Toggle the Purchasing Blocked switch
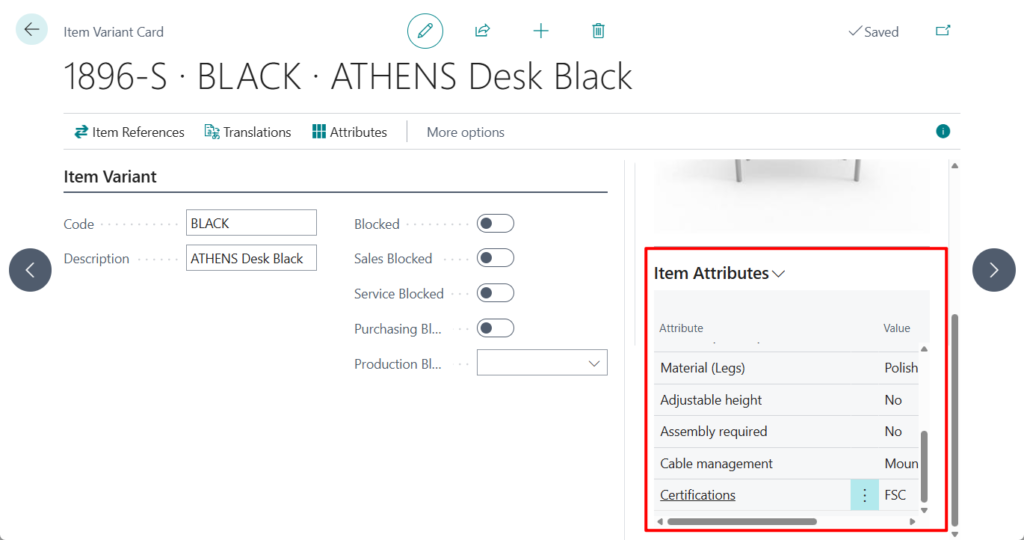 pos(495,328)
